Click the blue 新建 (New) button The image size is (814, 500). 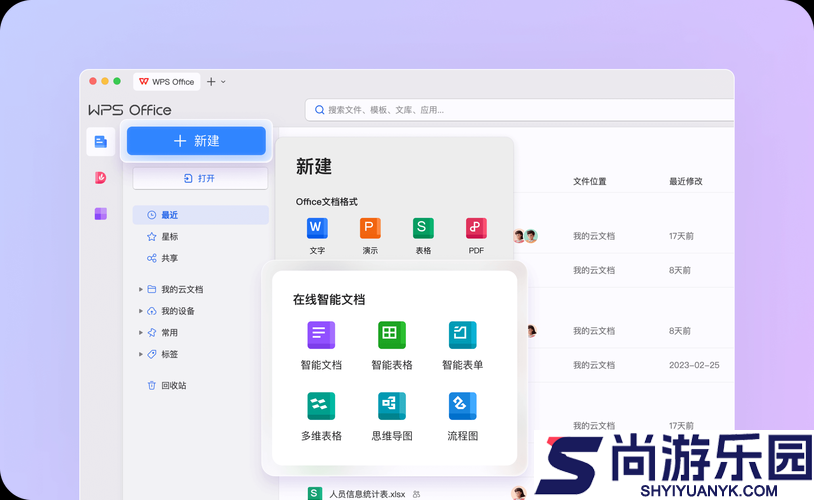pos(196,141)
